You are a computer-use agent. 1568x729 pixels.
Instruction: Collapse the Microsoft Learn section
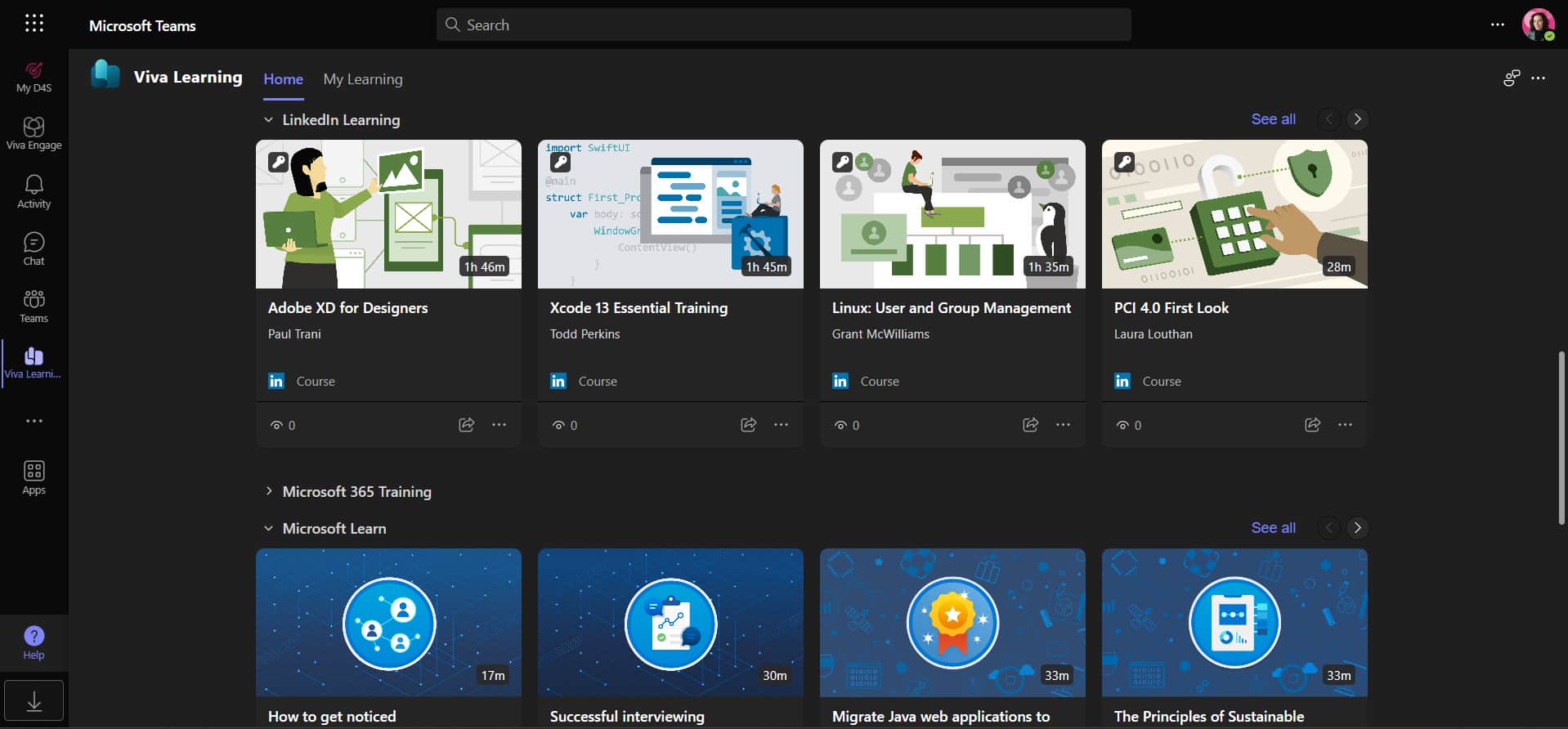(268, 529)
